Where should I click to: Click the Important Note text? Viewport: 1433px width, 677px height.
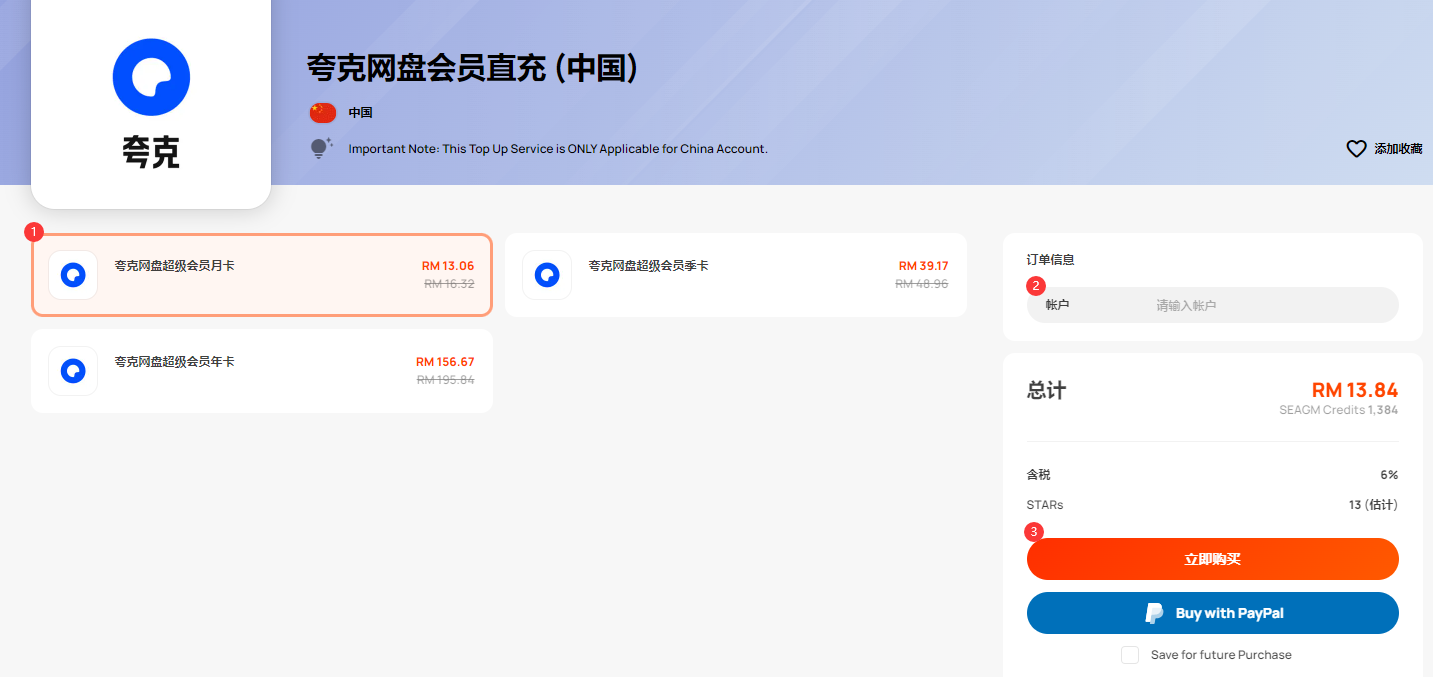point(558,149)
